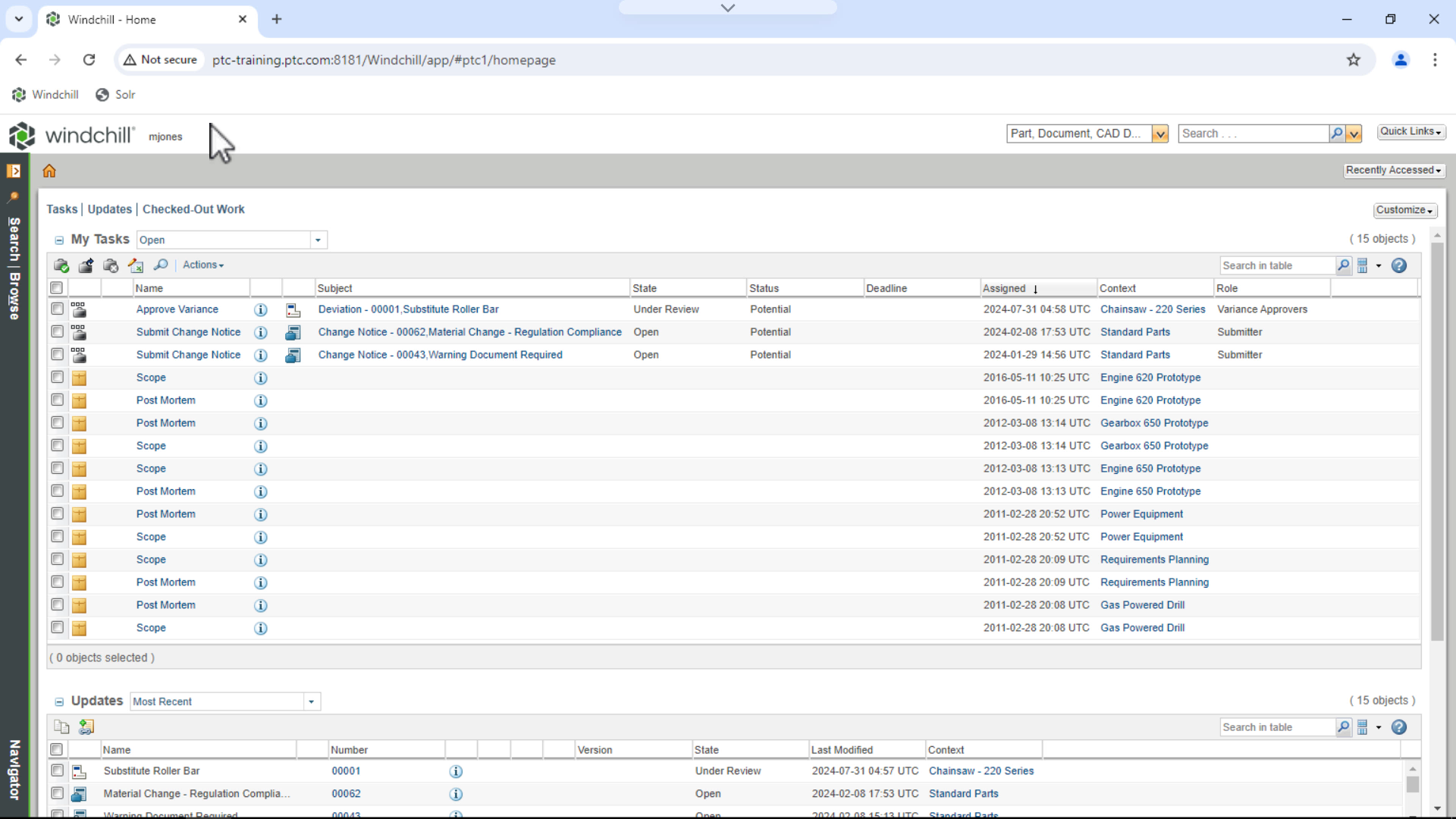Click the accept task briefcase icon with green check
1456x819 pixels.
(x=61, y=265)
